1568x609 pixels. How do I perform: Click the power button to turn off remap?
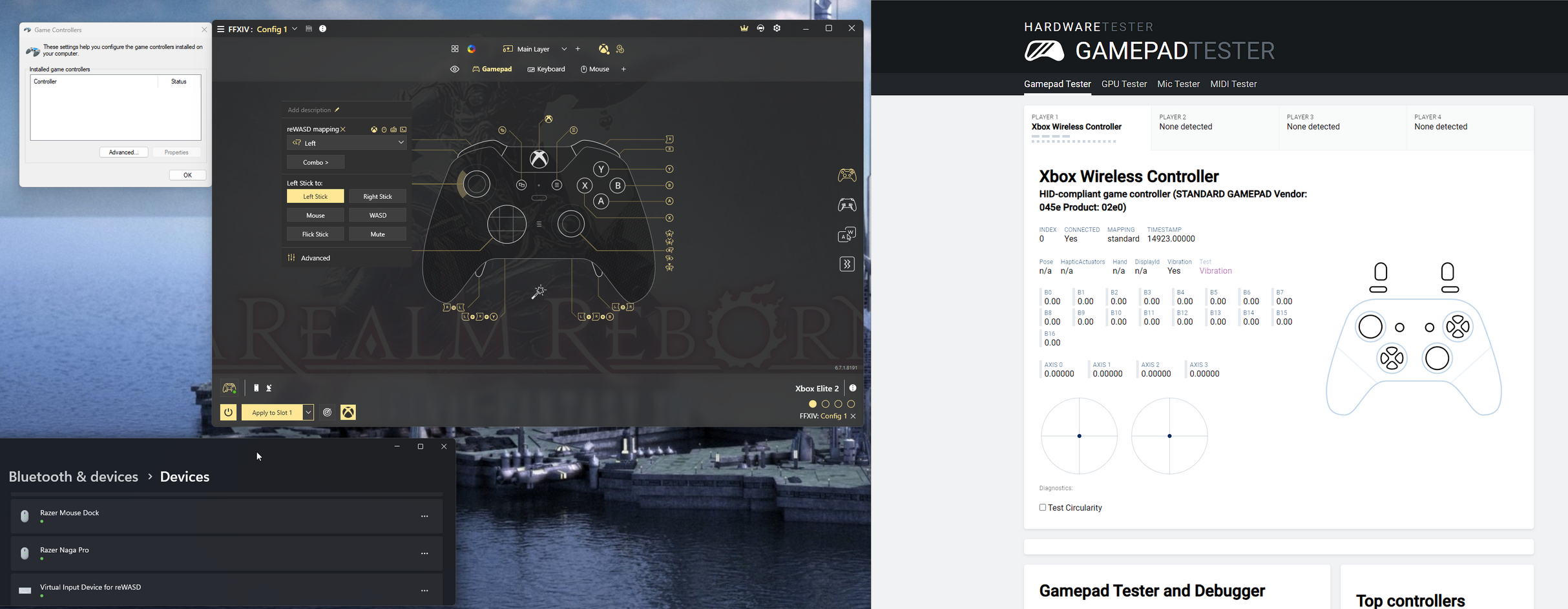tap(228, 413)
